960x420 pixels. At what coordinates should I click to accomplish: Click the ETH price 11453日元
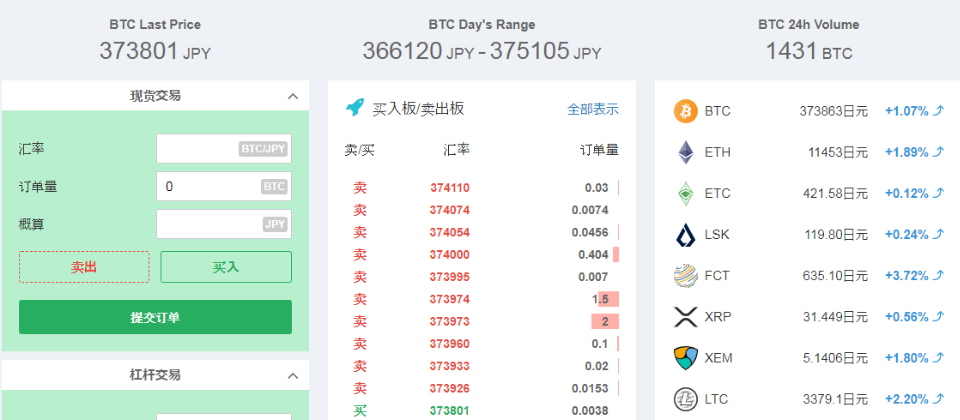point(838,152)
